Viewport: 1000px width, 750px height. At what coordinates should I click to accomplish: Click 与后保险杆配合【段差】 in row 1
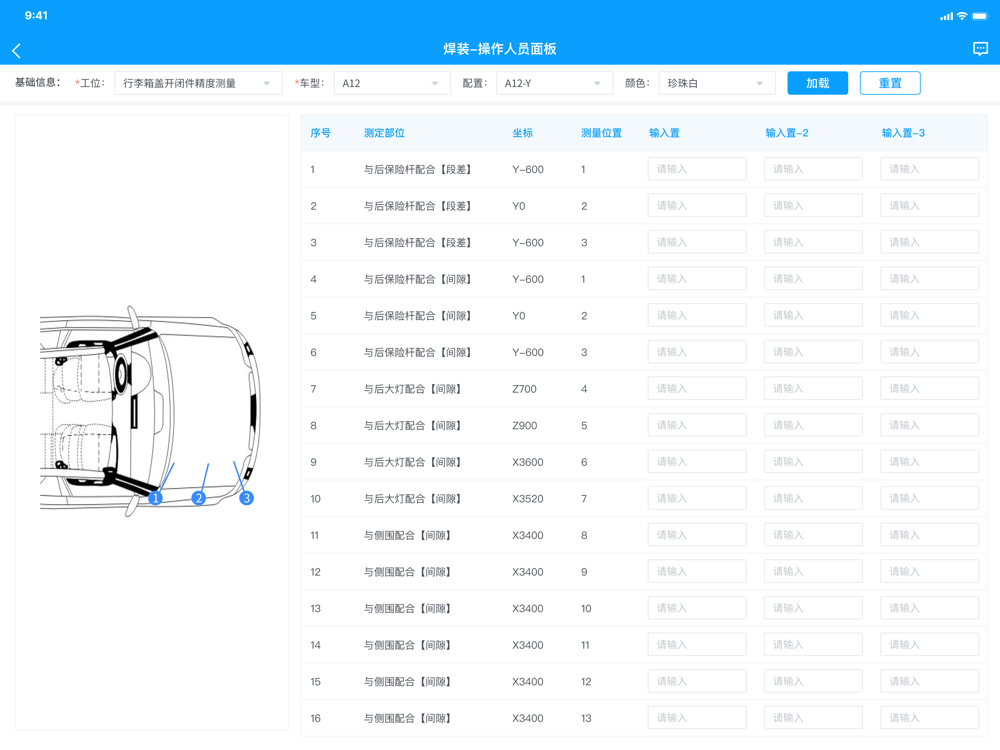pyautogui.click(x=418, y=170)
